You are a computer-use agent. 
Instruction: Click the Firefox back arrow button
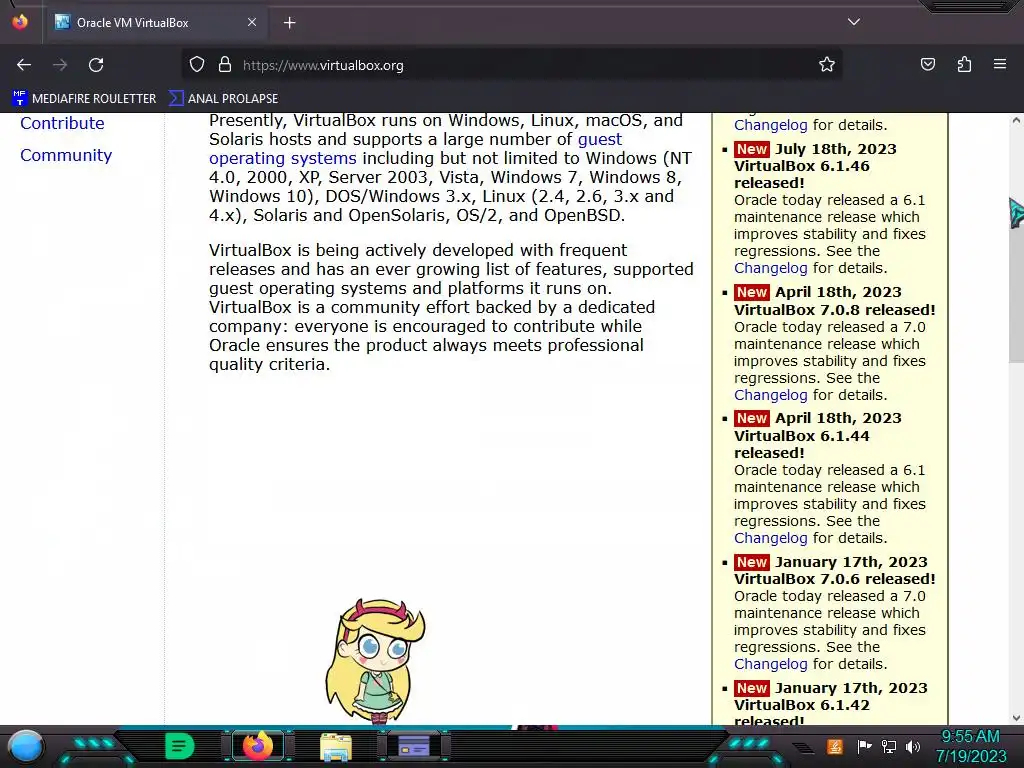[x=24, y=65]
